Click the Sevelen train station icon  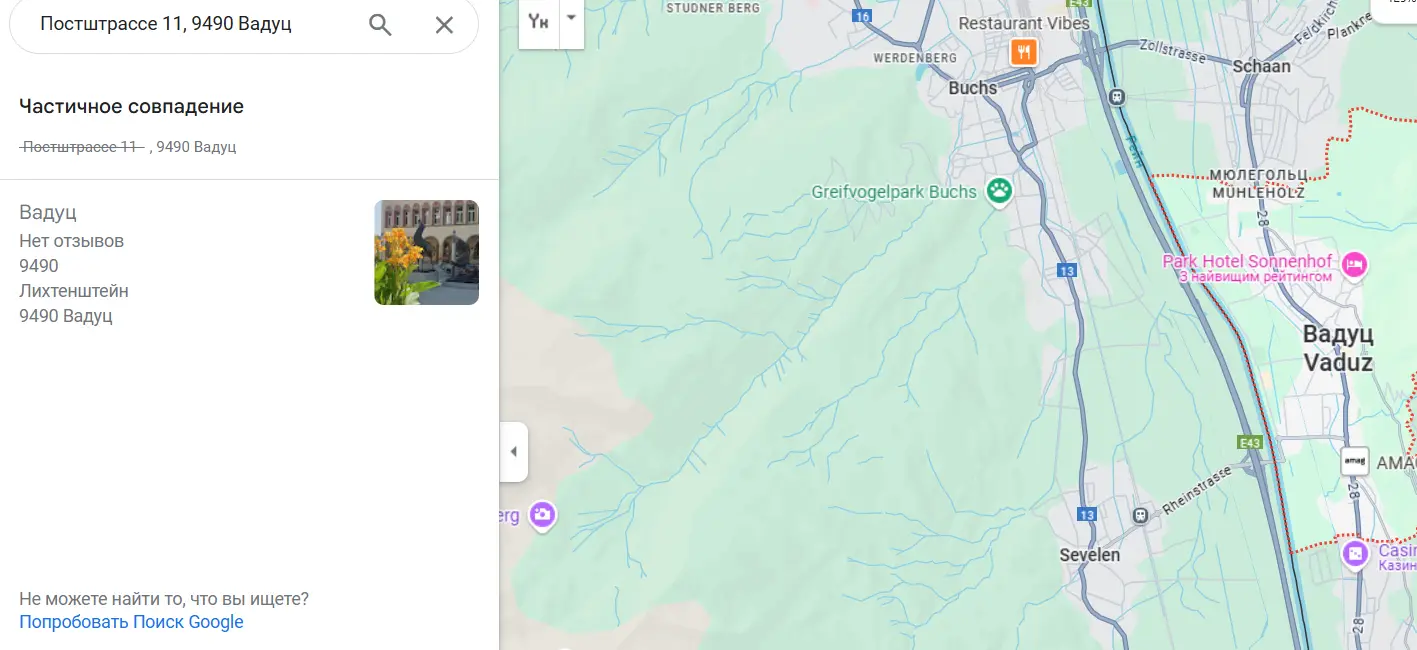point(1139,515)
